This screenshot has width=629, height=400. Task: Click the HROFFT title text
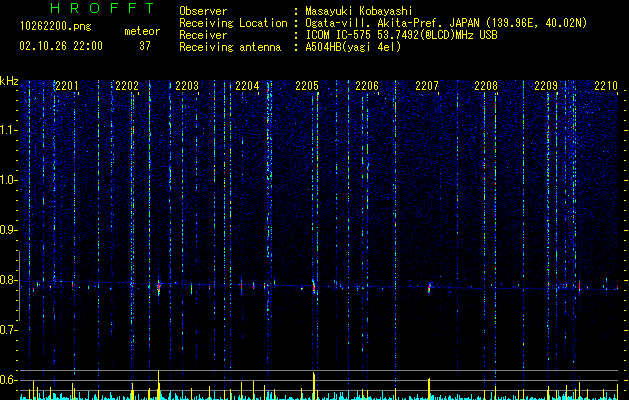[103, 8]
